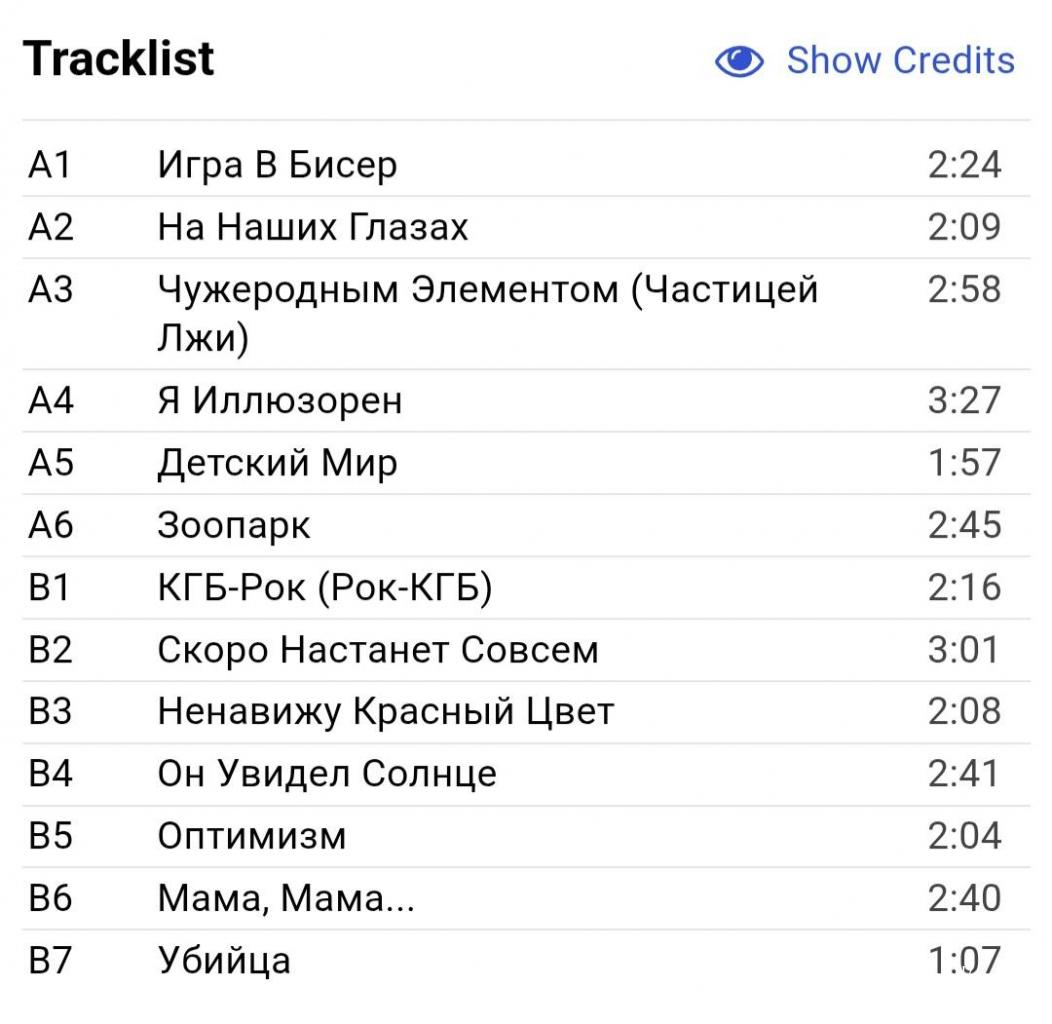The image size is (1052, 1024).
Task: Click the B5 position label
Action: (x=50, y=836)
